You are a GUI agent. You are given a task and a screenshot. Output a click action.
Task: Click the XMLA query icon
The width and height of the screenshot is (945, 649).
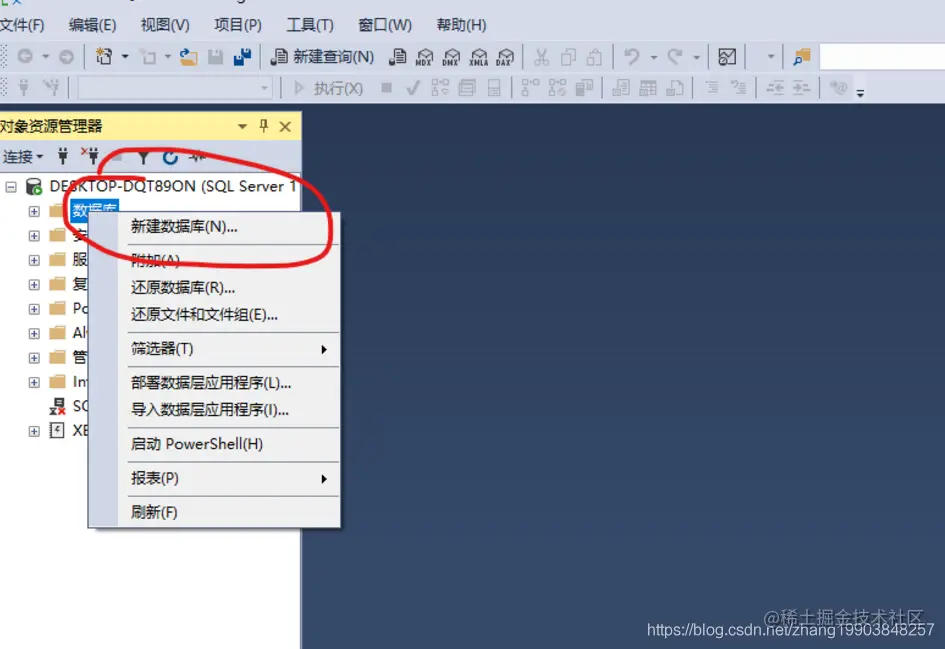pyautogui.click(x=479, y=57)
